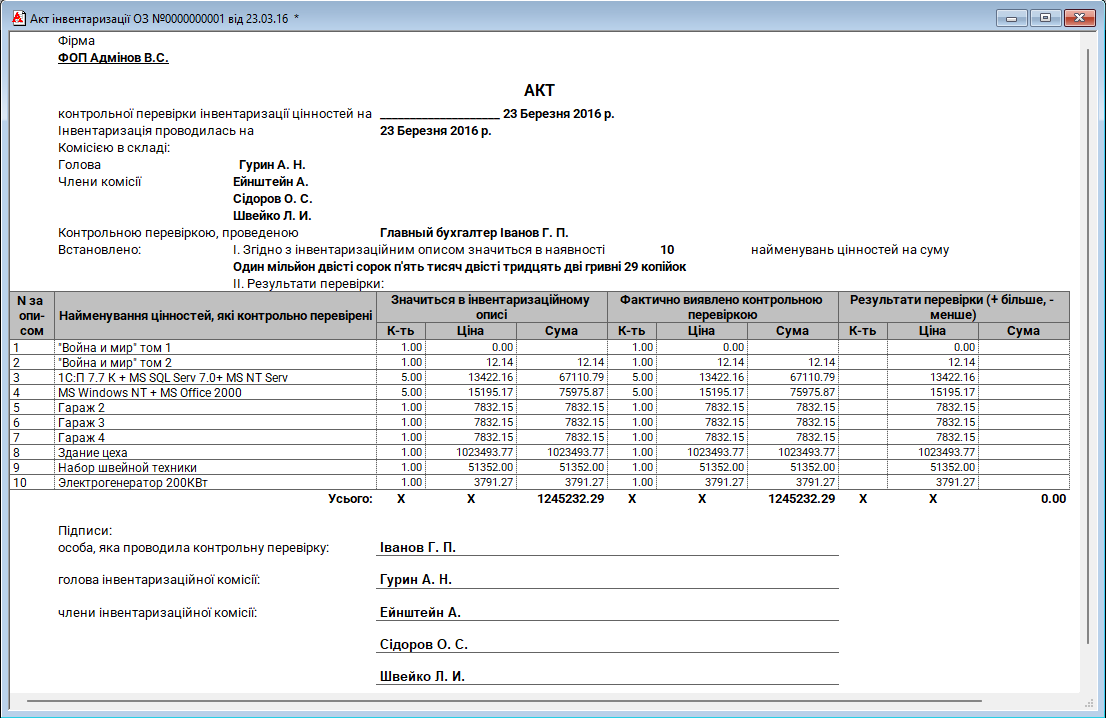1106x718 pixels.
Task: Select the Результати перевірки column header
Action: pyautogui.click(x=953, y=306)
